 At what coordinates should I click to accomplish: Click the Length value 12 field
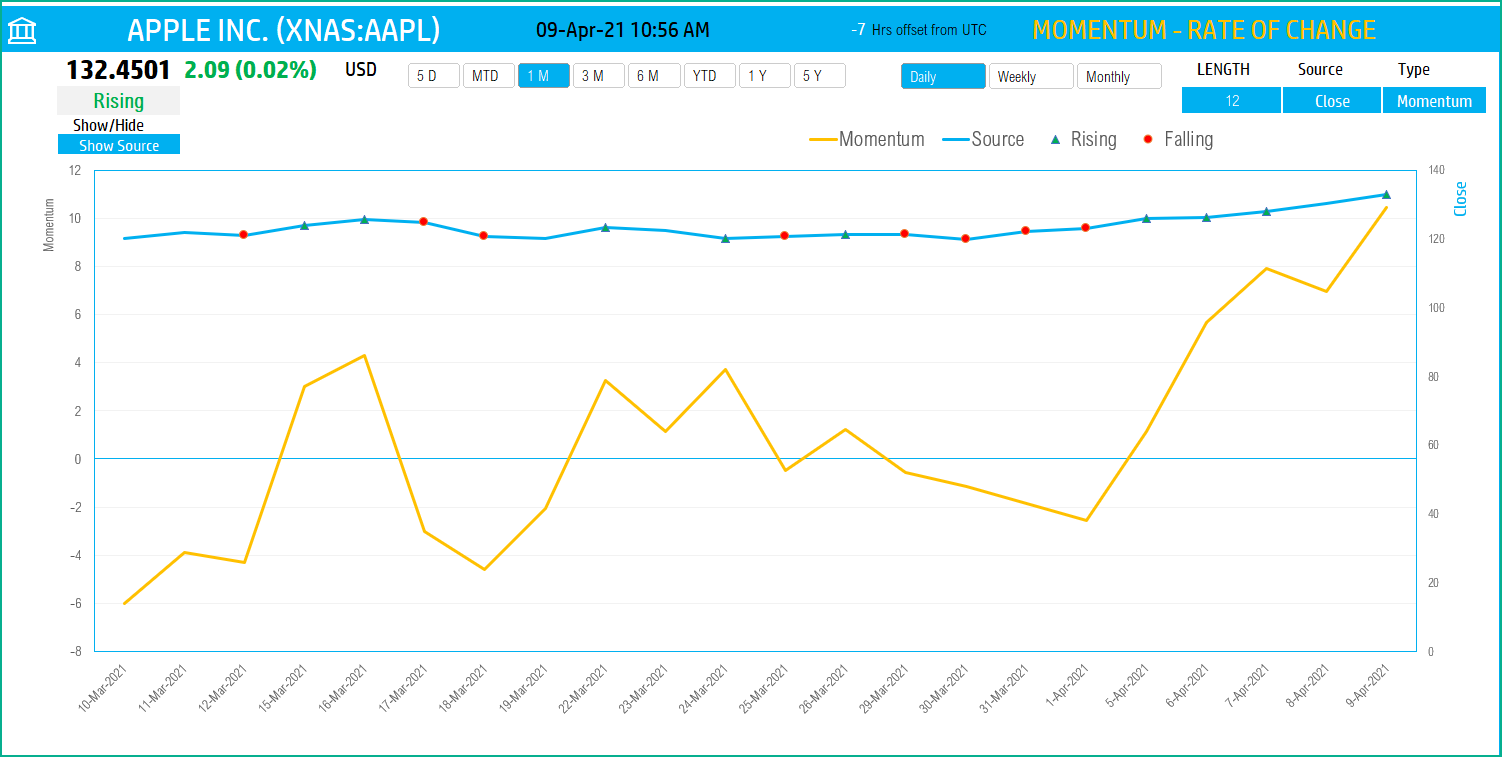tap(1231, 101)
